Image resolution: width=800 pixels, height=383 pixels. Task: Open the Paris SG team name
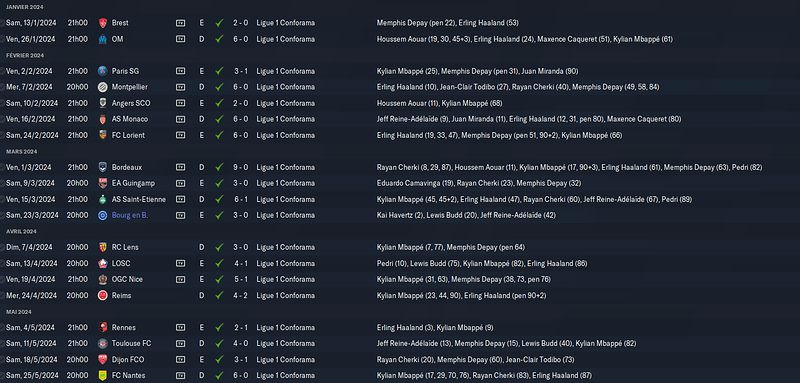(x=125, y=71)
